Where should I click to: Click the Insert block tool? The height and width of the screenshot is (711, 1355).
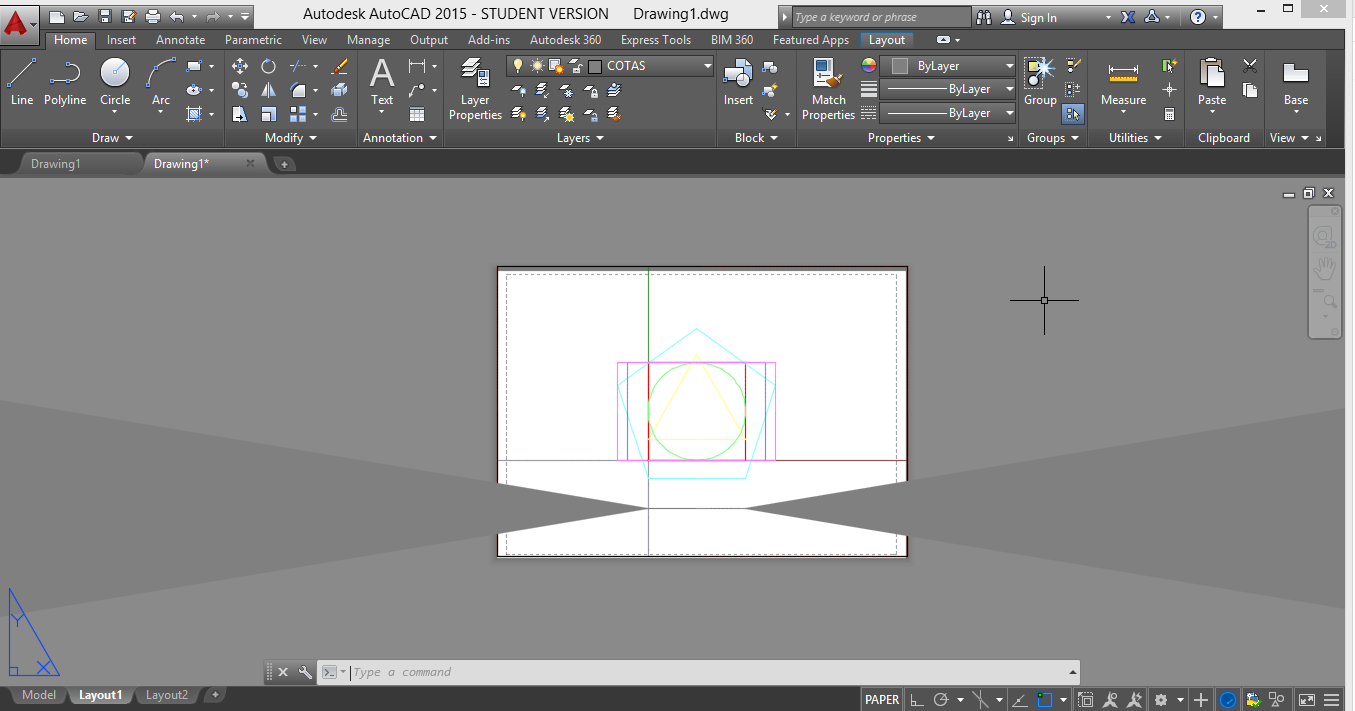point(738,81)
